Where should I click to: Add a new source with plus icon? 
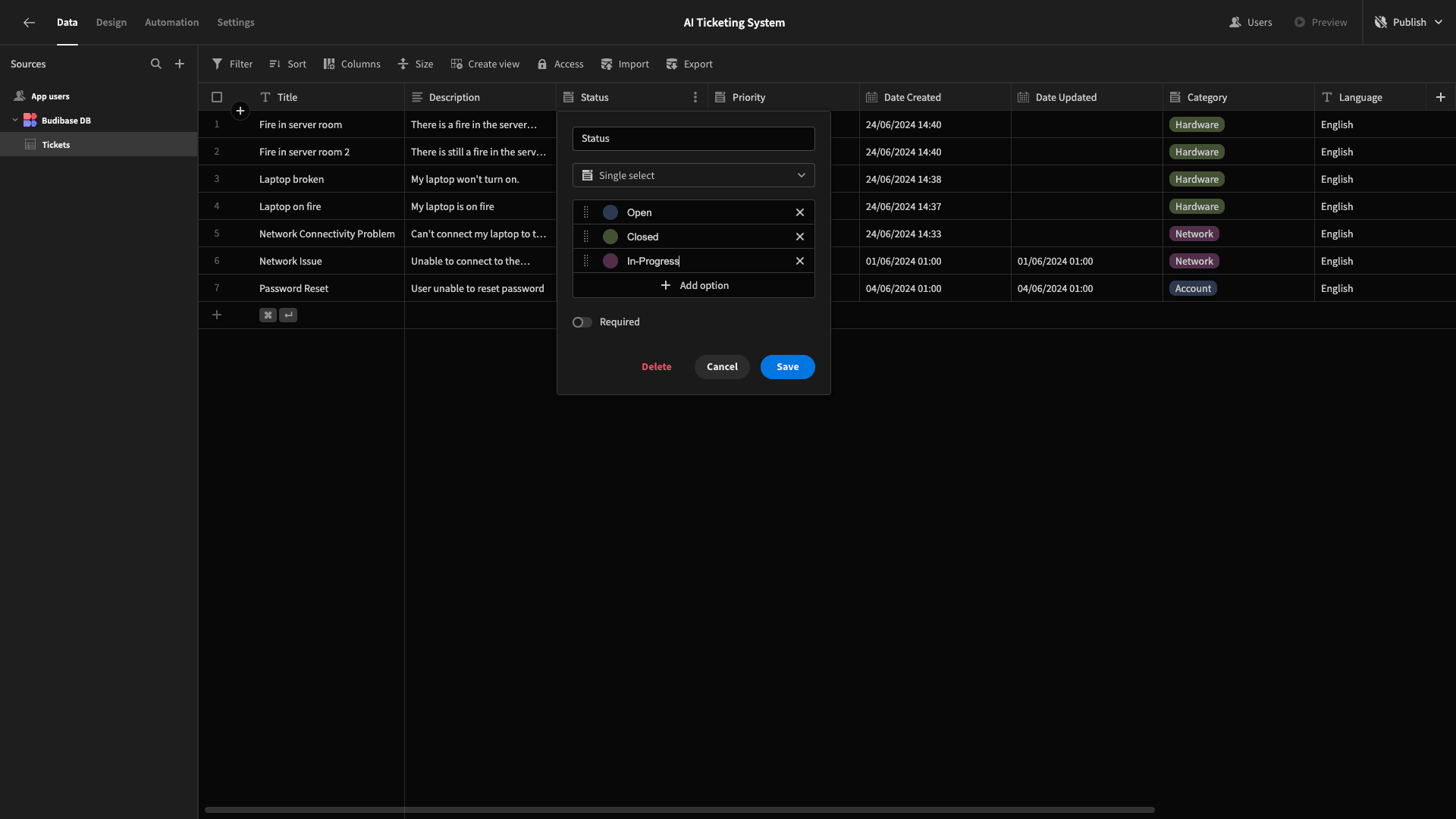pos(180,64)
